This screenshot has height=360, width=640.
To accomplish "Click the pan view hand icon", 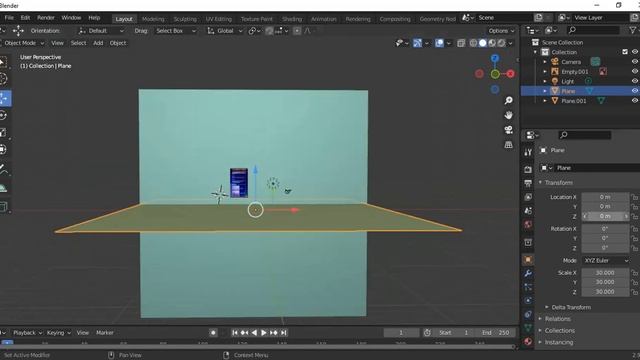I will [x=509, y=115].
